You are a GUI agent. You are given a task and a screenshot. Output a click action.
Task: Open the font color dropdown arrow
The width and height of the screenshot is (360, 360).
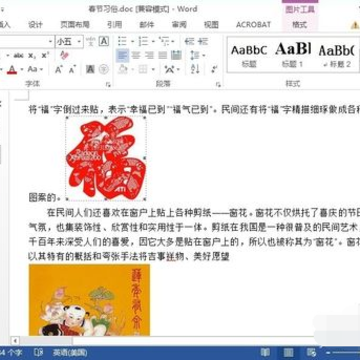pyautogui.click(x=22, y=70)
